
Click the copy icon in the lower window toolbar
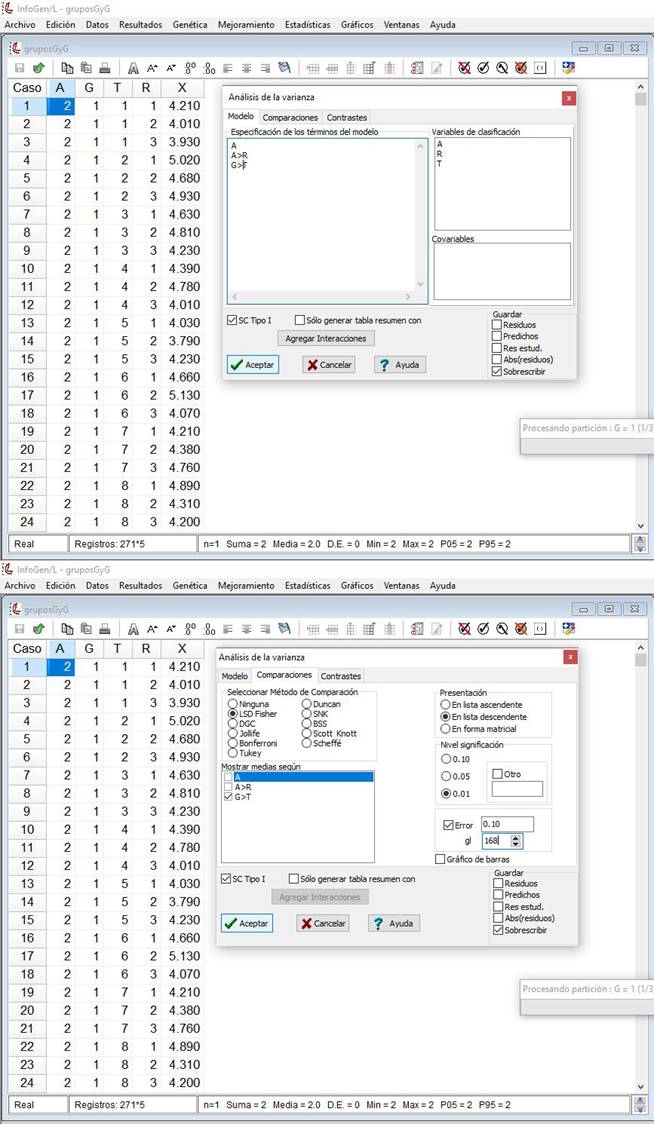point(67,629)
